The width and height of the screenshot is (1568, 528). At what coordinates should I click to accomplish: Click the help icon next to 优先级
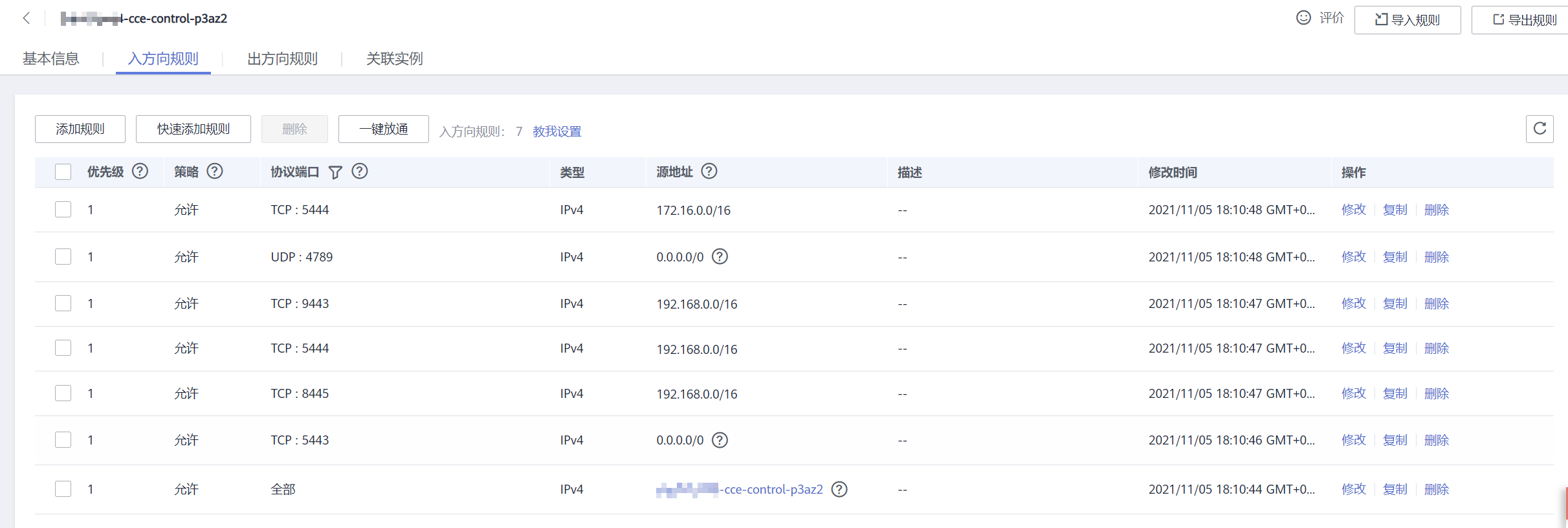pyautogui.click(x=140, y=171)
